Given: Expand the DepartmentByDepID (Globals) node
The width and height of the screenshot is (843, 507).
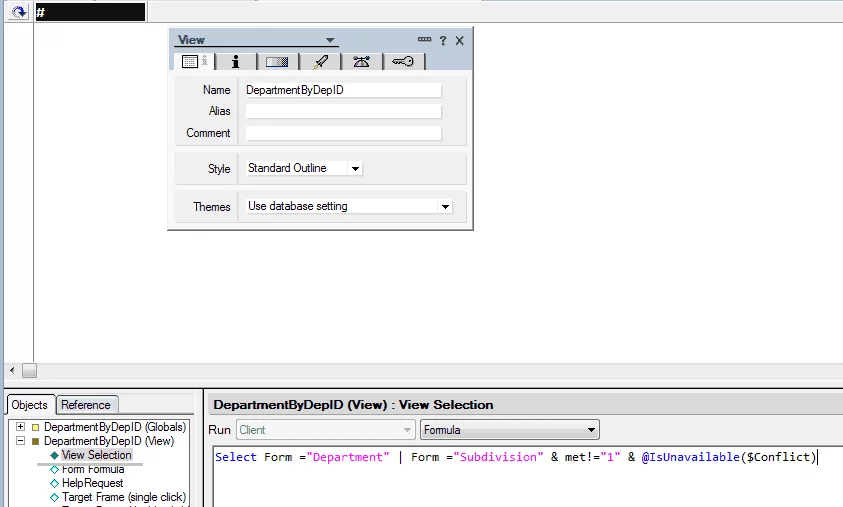Looking at the screenshot, I should 20,427.
